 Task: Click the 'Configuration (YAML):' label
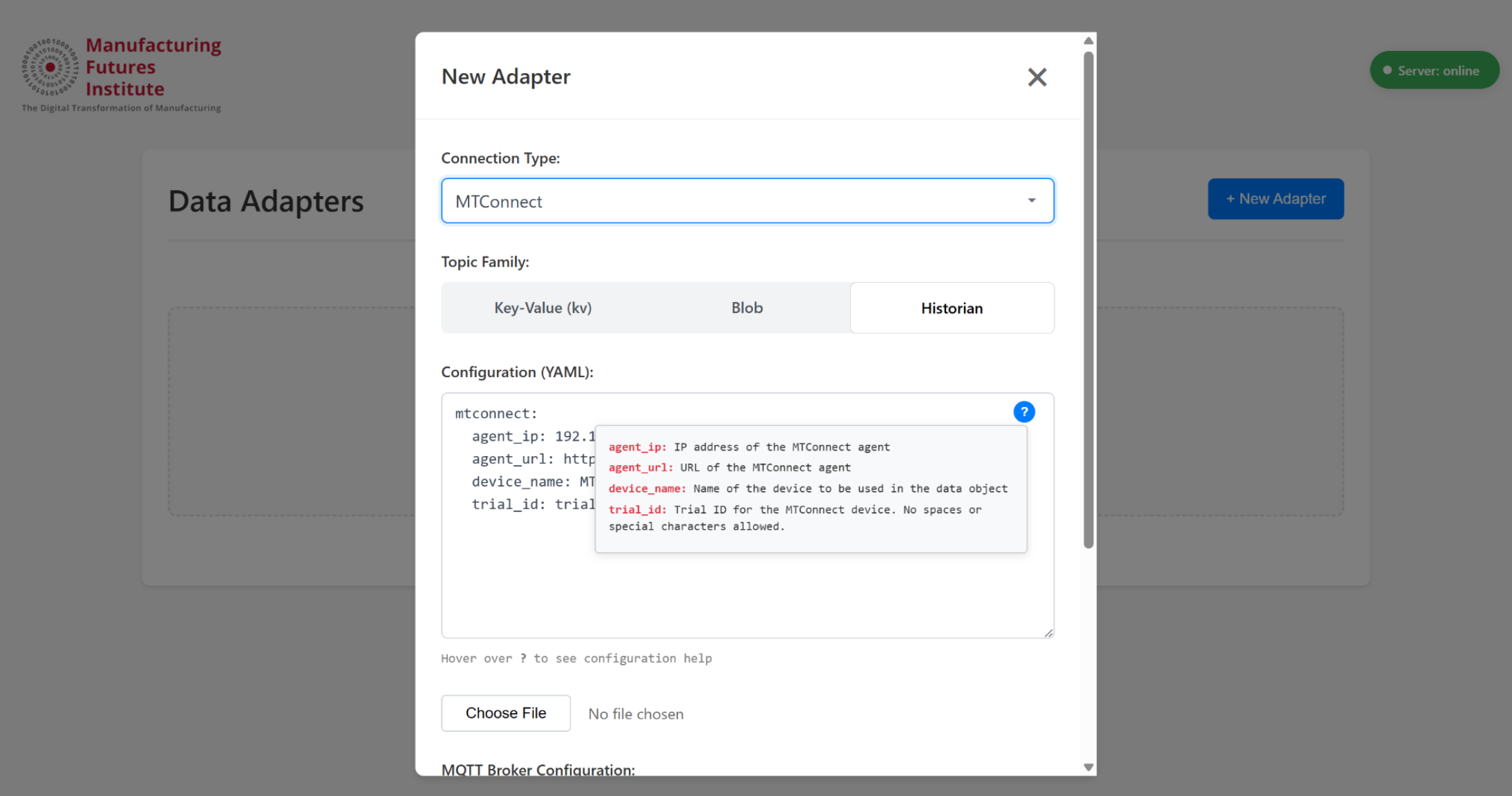517,372
